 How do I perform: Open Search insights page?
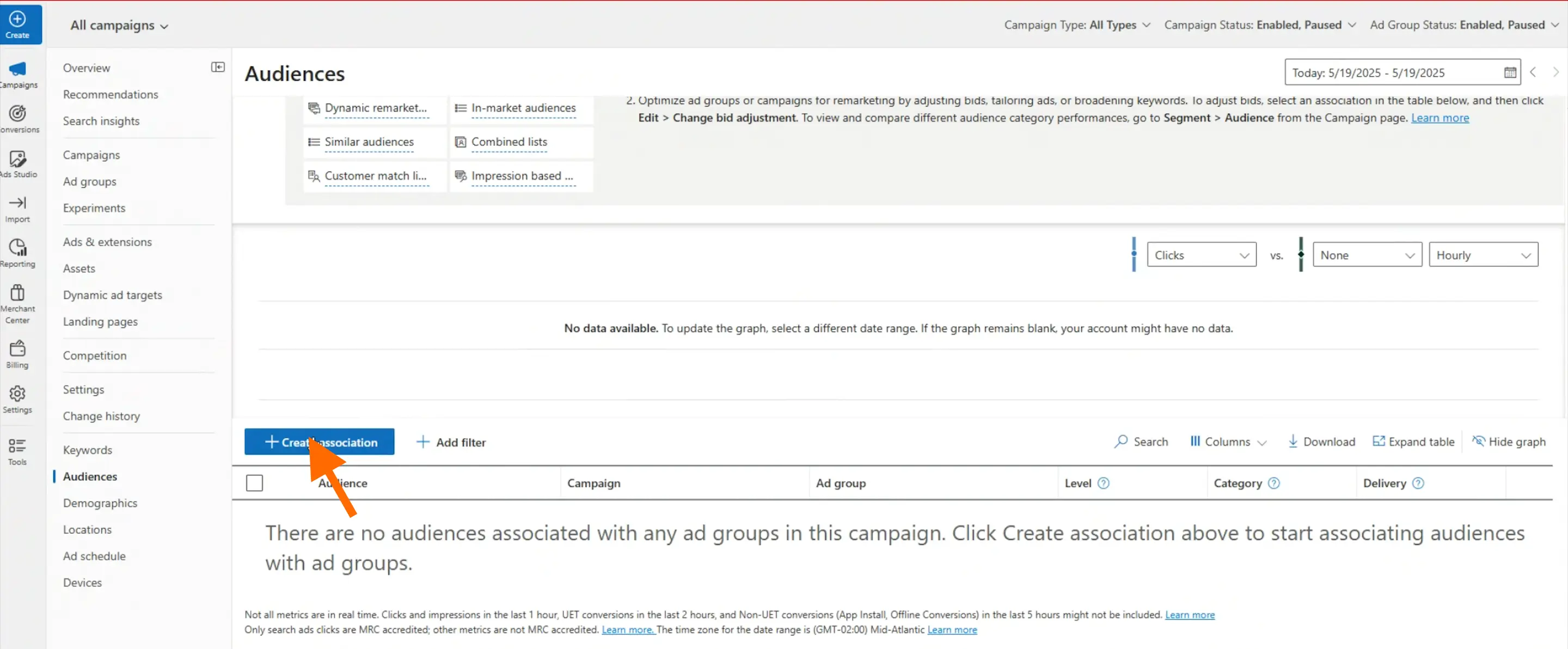pos(101,120)
